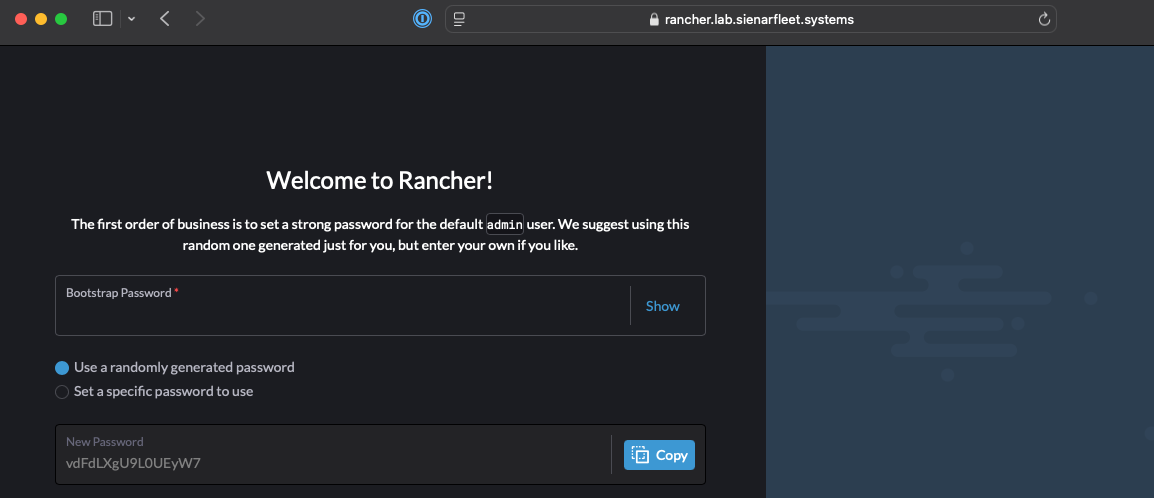The image size is (1154, 498).
Task: Click the Welcome to Rancher! heading
Action: coord(380,180)
